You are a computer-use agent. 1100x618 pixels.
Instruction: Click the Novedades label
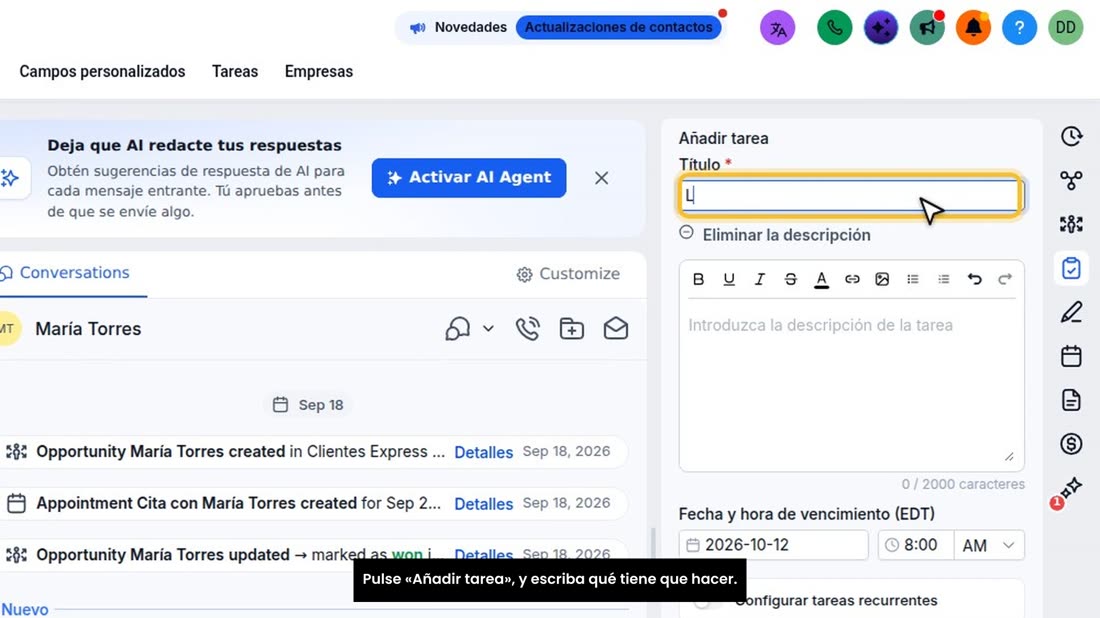point(470,27)
